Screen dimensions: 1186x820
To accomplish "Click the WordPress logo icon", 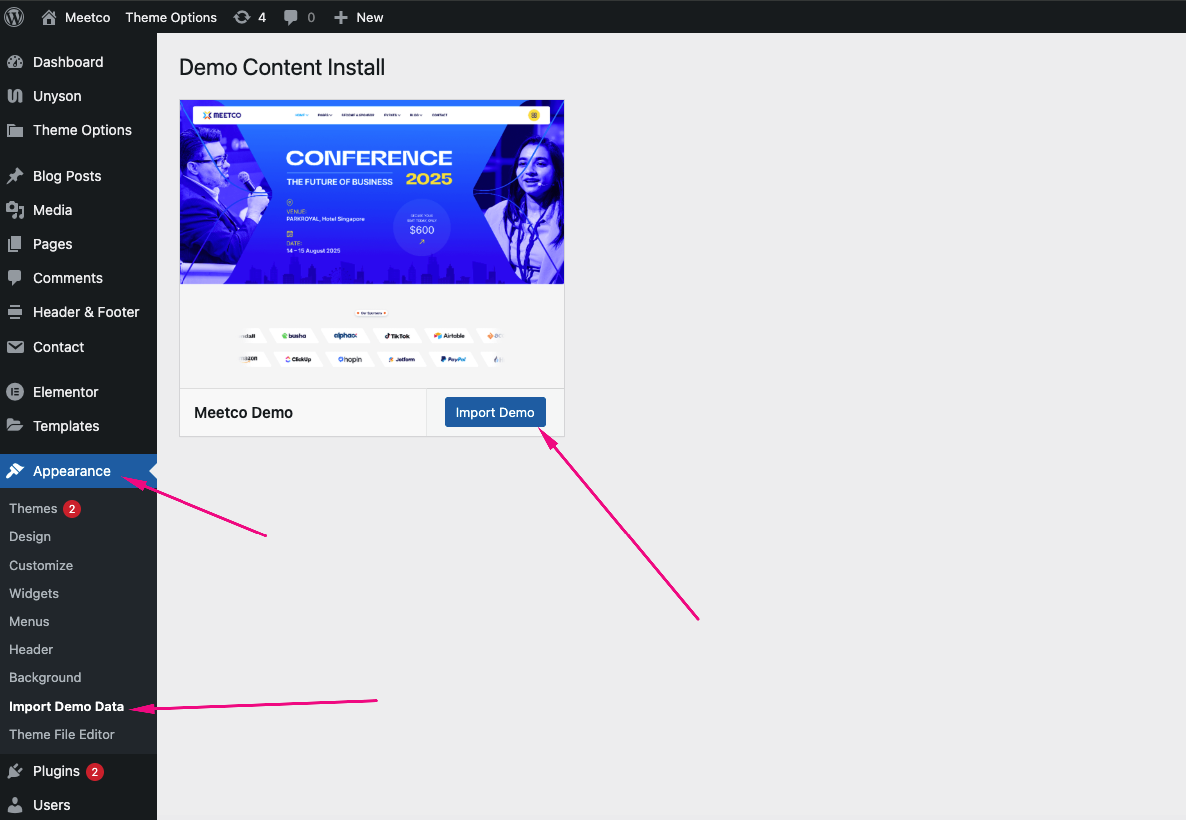I will click(x=15, y=17).
